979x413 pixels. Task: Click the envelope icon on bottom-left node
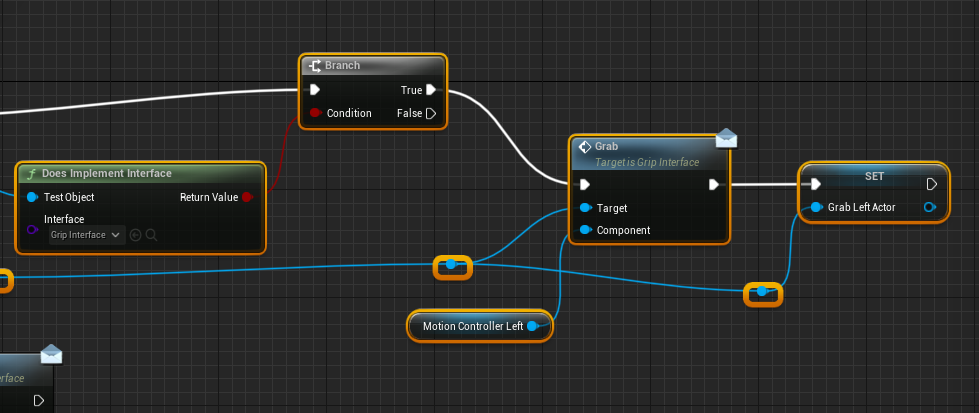point(51,355)
